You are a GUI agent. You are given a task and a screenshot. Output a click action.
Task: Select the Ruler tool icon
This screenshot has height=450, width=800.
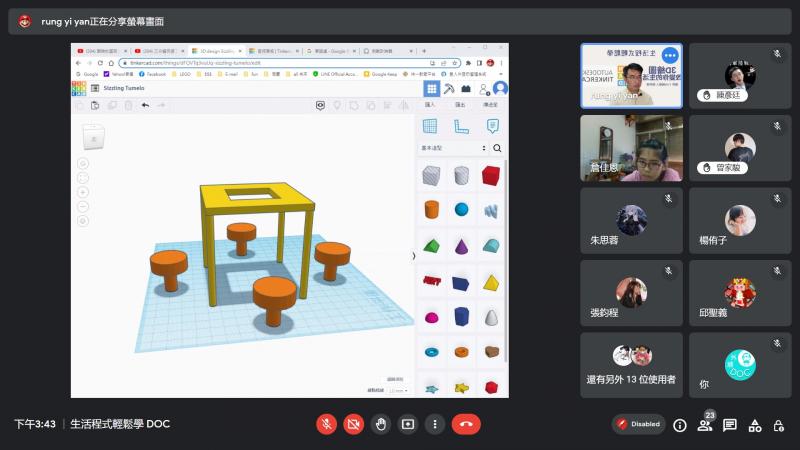[461, 126]
